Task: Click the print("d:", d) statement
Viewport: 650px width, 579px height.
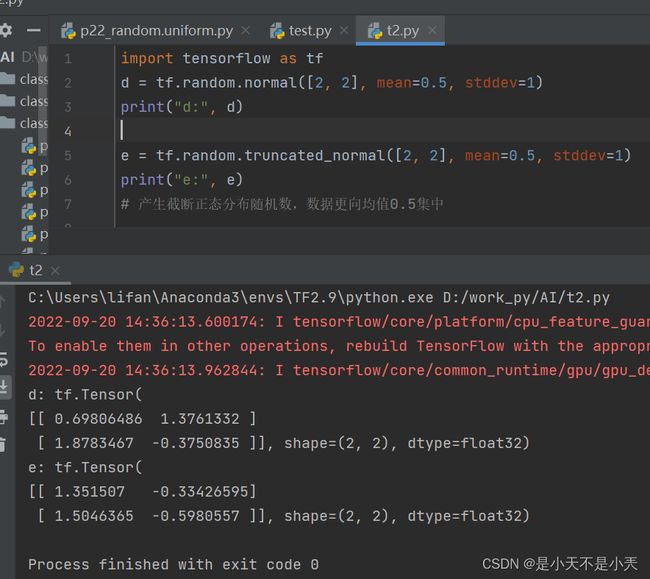Action: pos(182,107)
